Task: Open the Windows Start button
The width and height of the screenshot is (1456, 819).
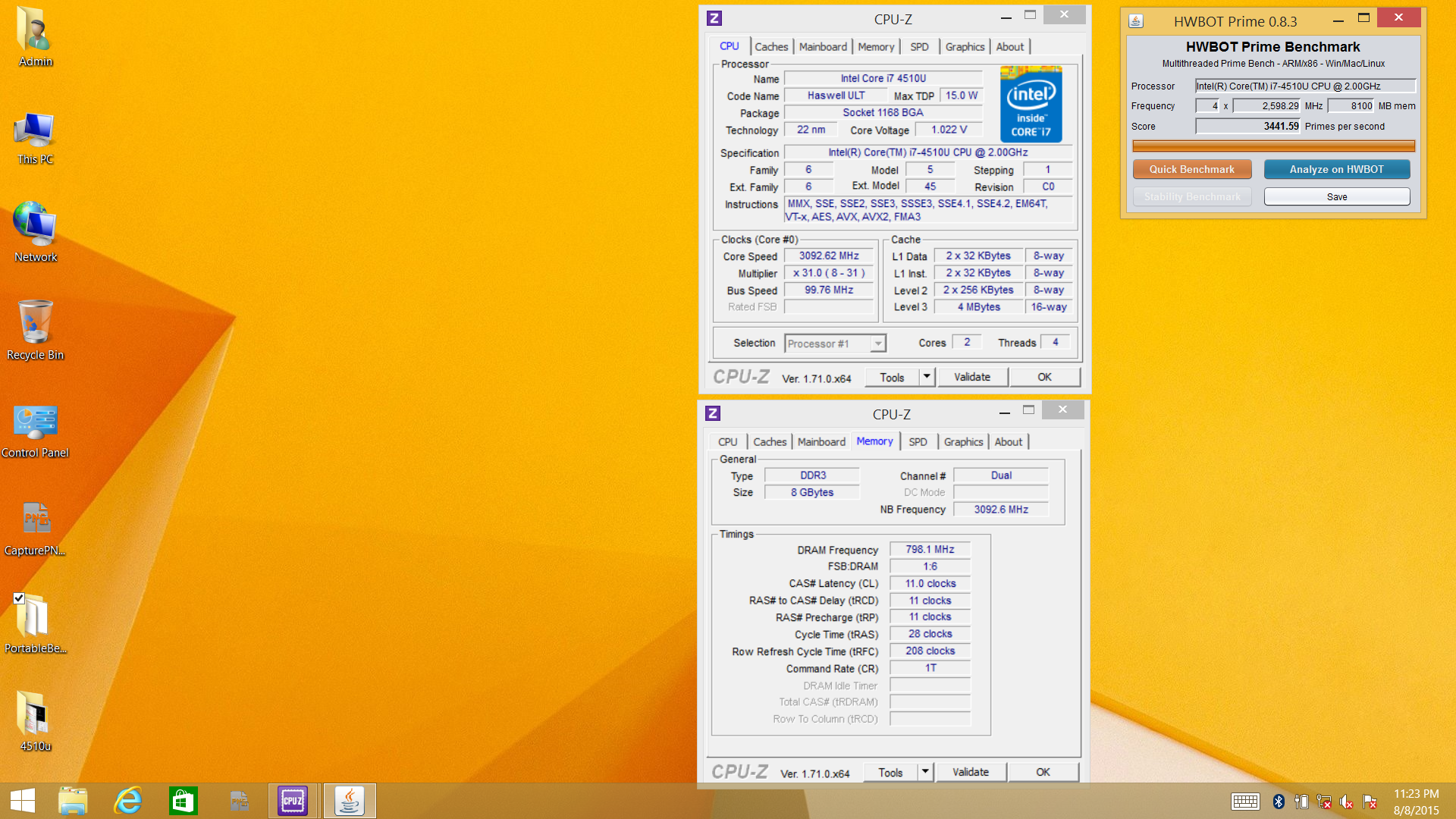Action: click(23, 801)
